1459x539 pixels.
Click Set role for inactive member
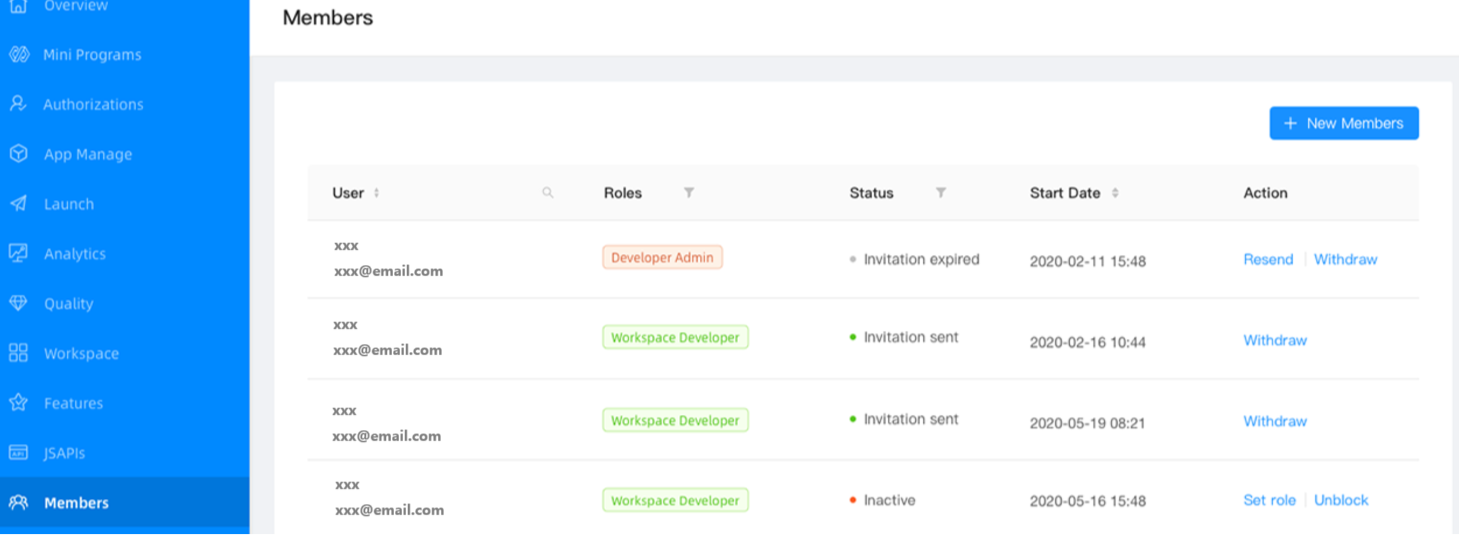coord(1269,500)
